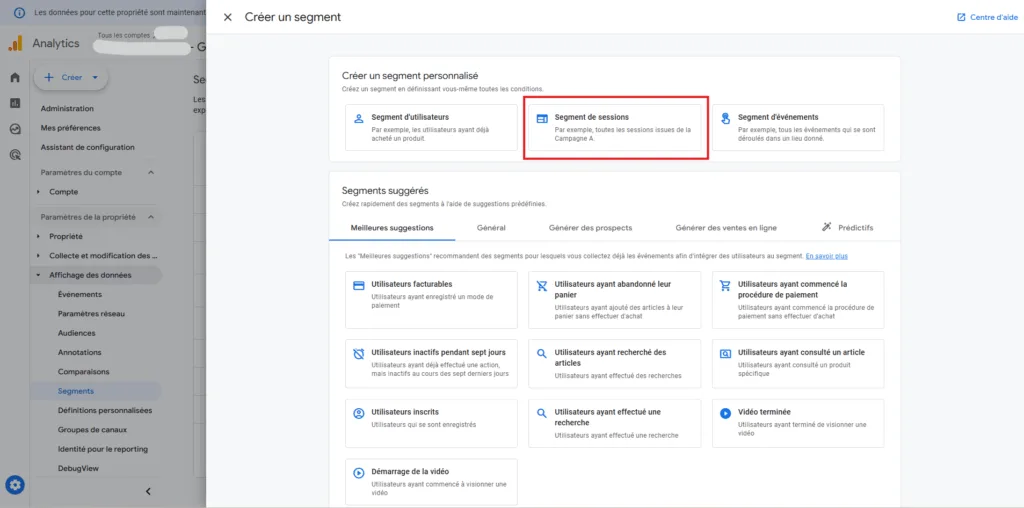Select the Segment d'utilisateurs card

point(431,128)
